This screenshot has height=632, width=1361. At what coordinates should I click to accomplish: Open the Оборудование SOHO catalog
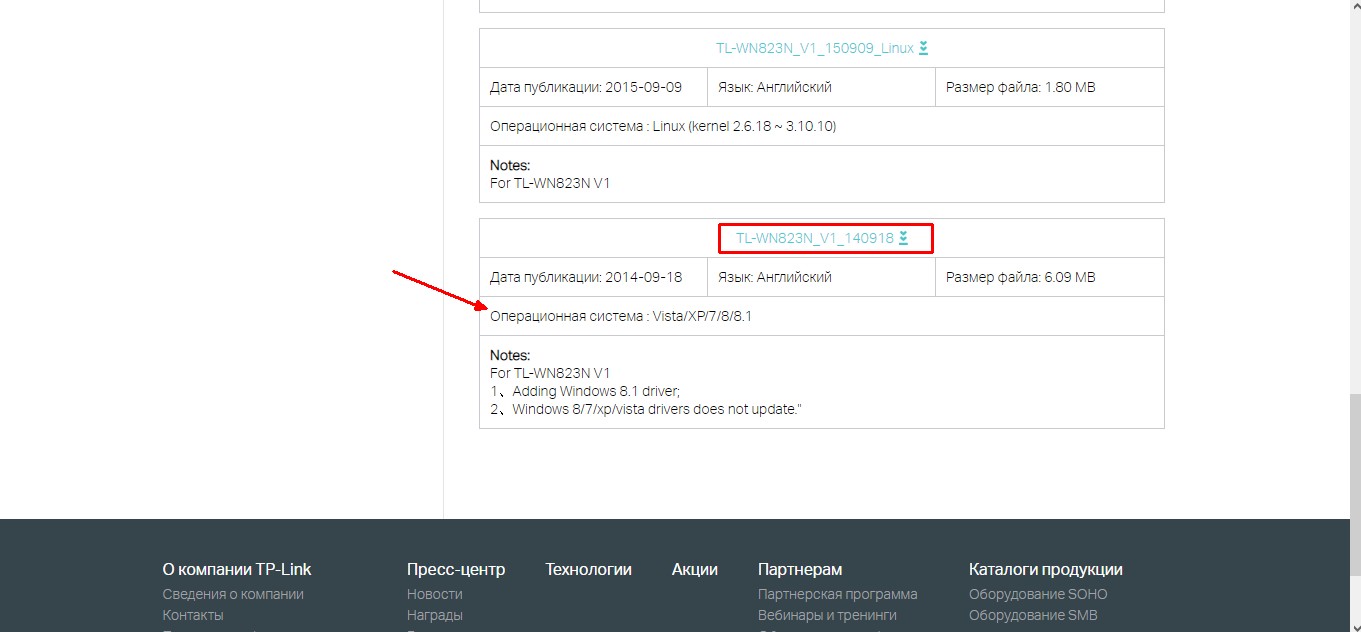pyautogui.click(x=1038, y=593)
